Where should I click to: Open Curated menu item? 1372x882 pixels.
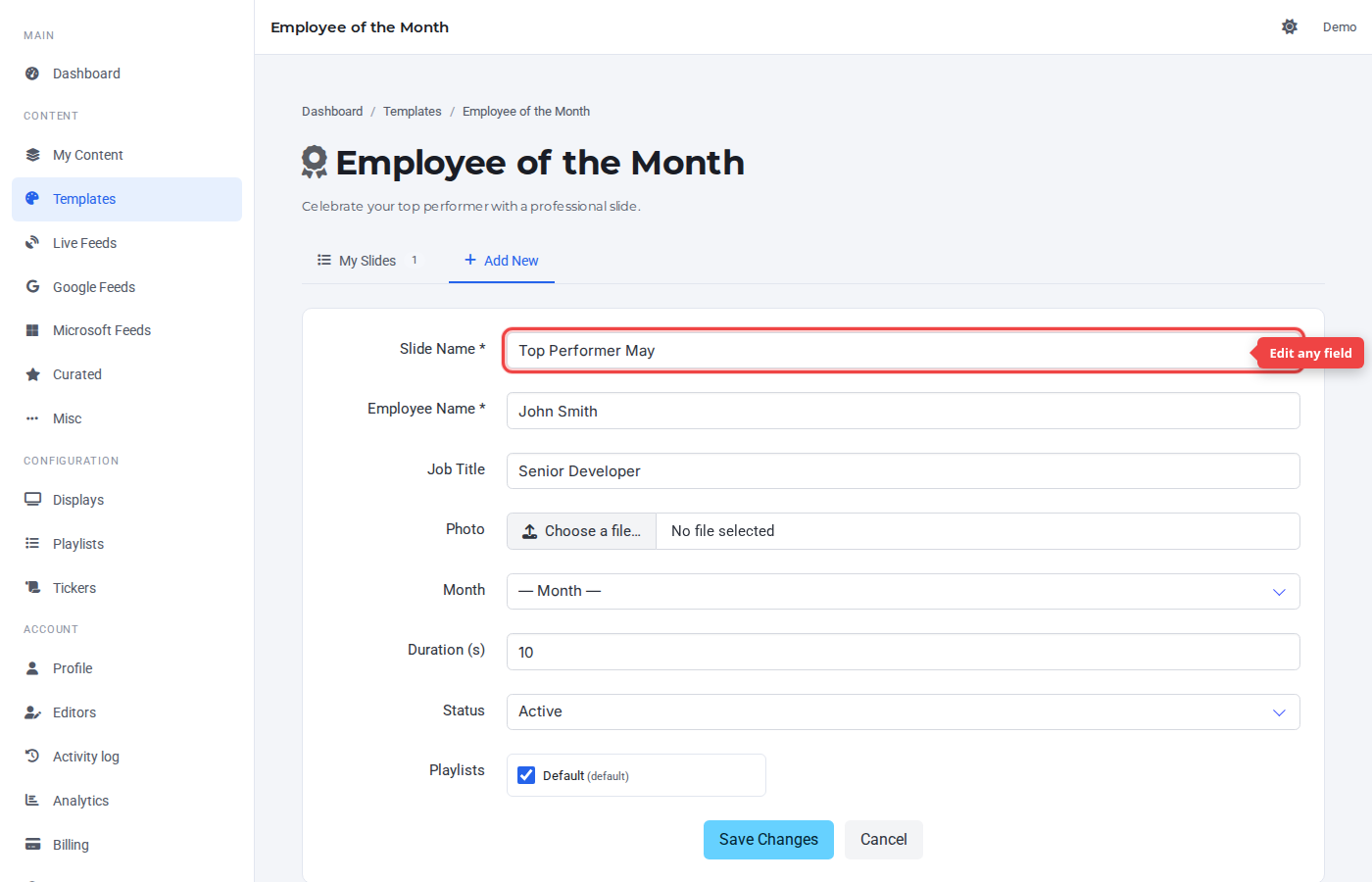[126, 374]
